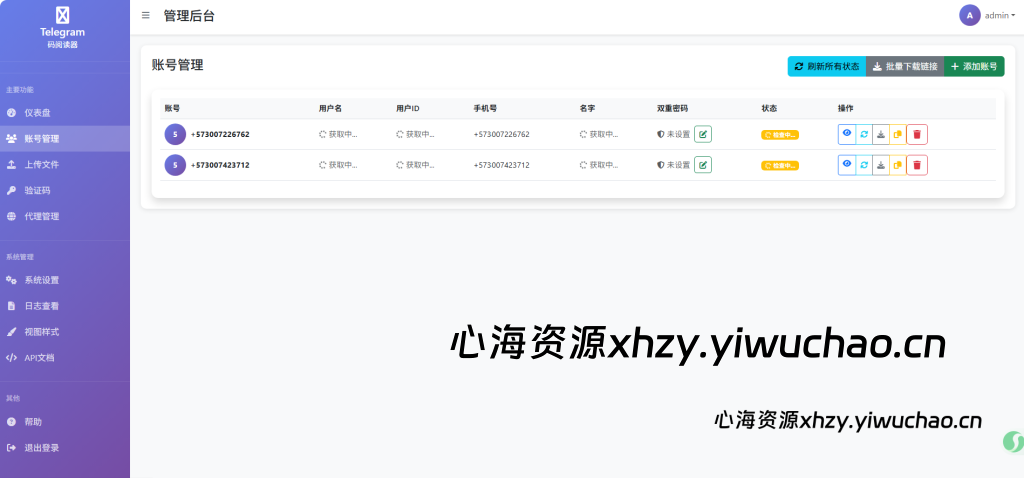Edit two-factor password for +573007226762
This screenshot has width=1024, height=478.
click(x=703, y=134)
